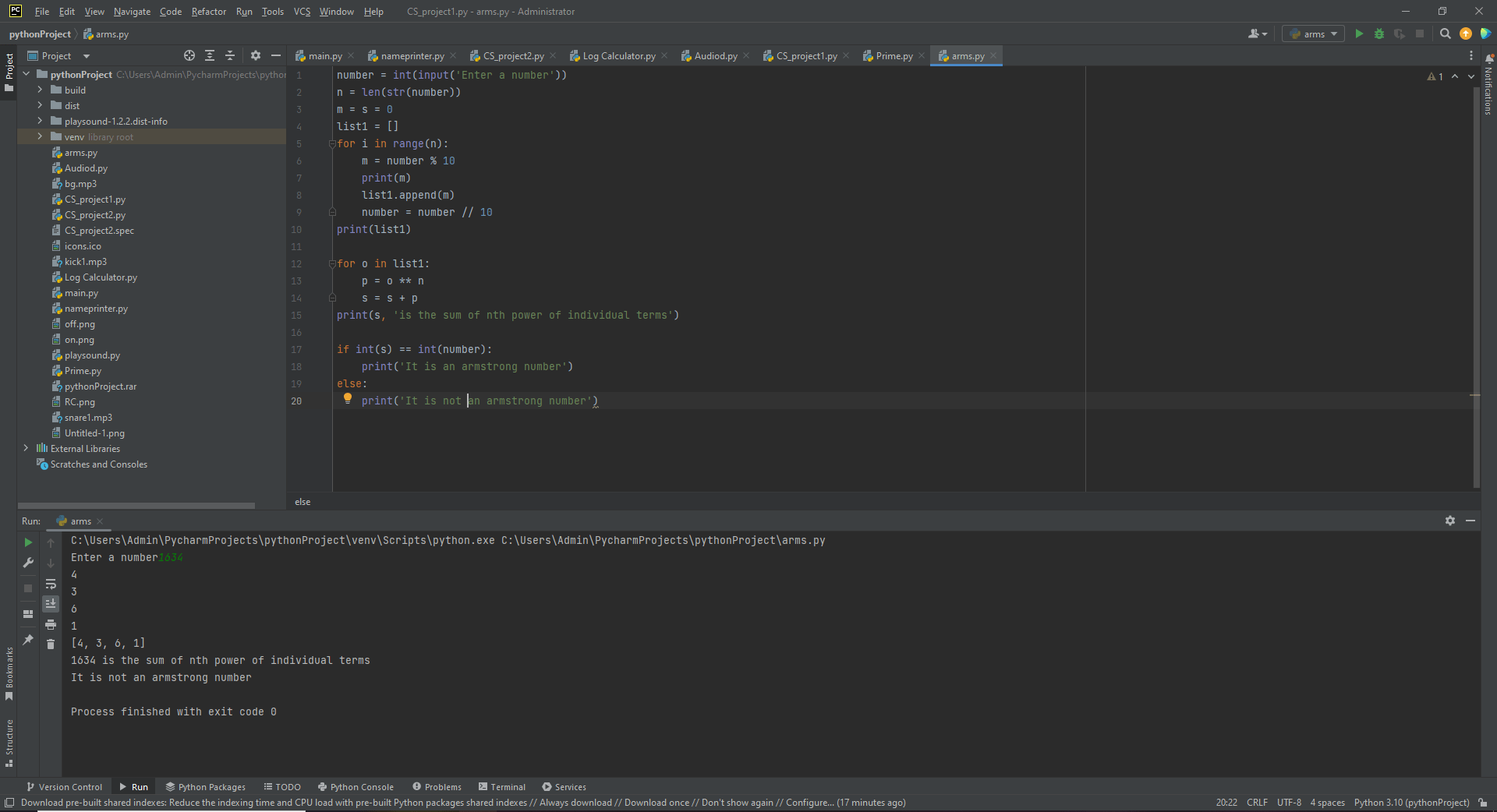Open the Version Control tool window

coord(65,787)
